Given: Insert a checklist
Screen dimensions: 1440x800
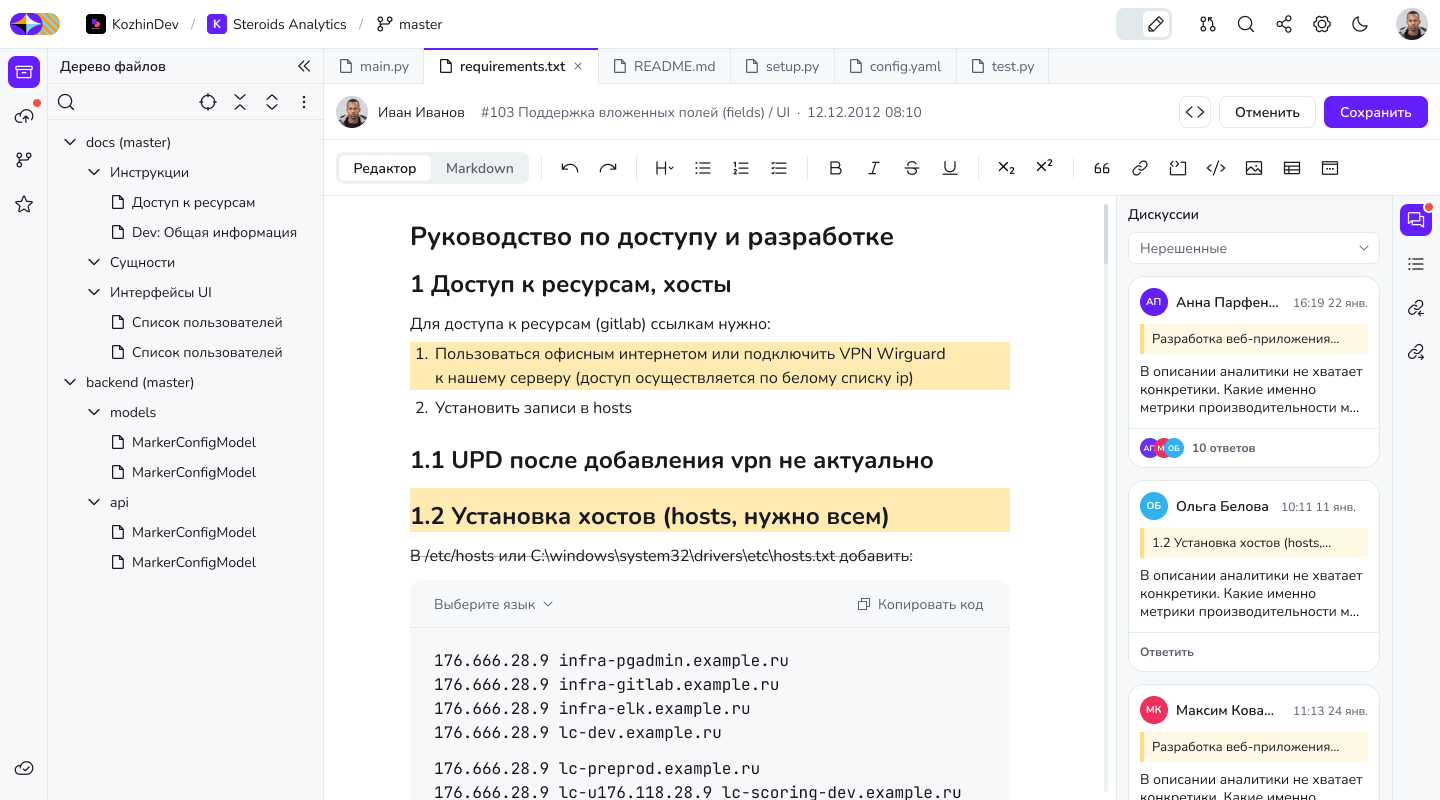Looking at the screenshot, I should 779,168.
